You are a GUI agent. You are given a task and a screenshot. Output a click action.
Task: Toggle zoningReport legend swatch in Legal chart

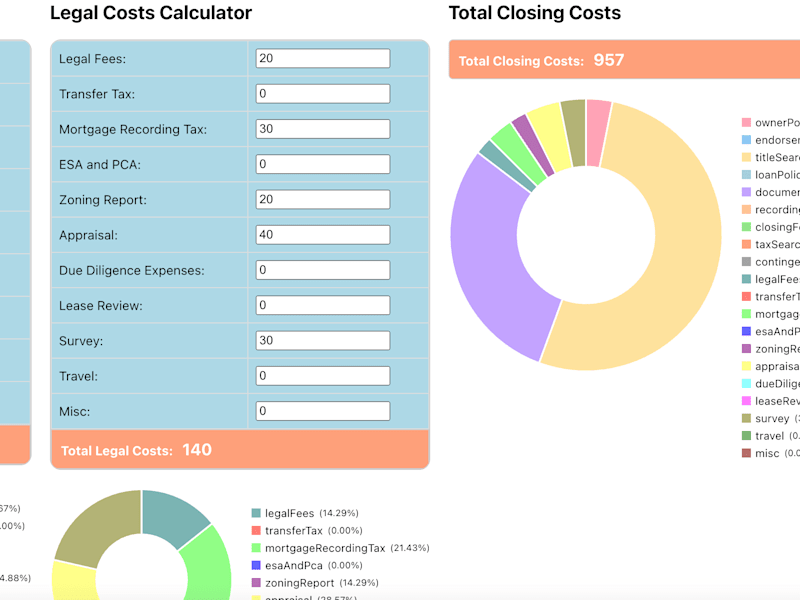(x=256, y=583)
